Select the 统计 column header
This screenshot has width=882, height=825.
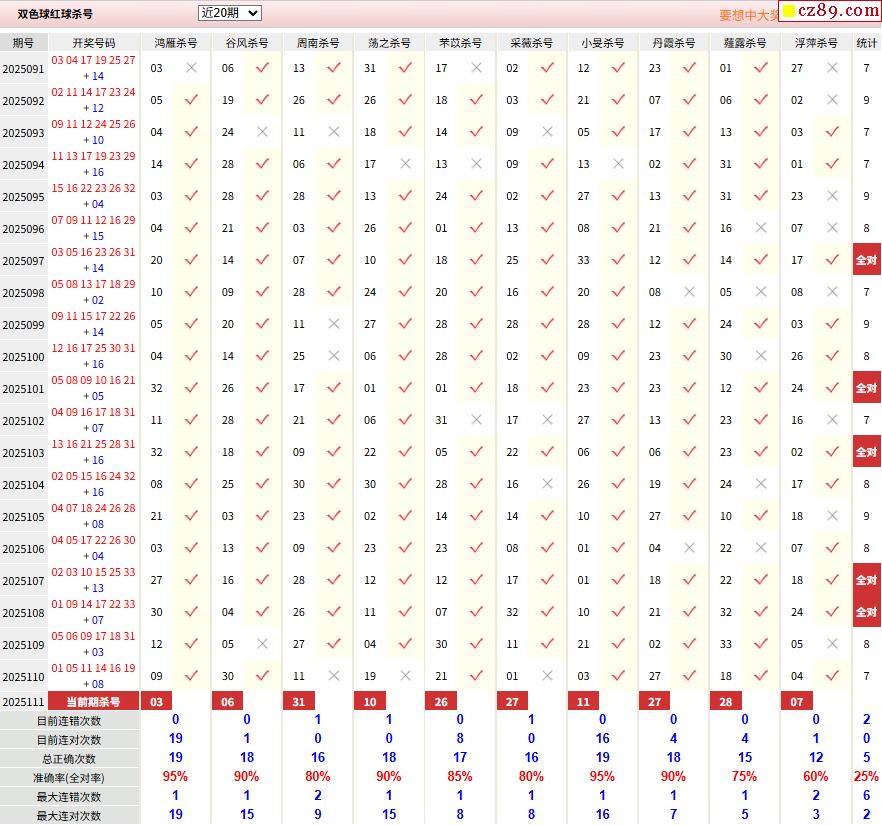[x=866, y=43]
